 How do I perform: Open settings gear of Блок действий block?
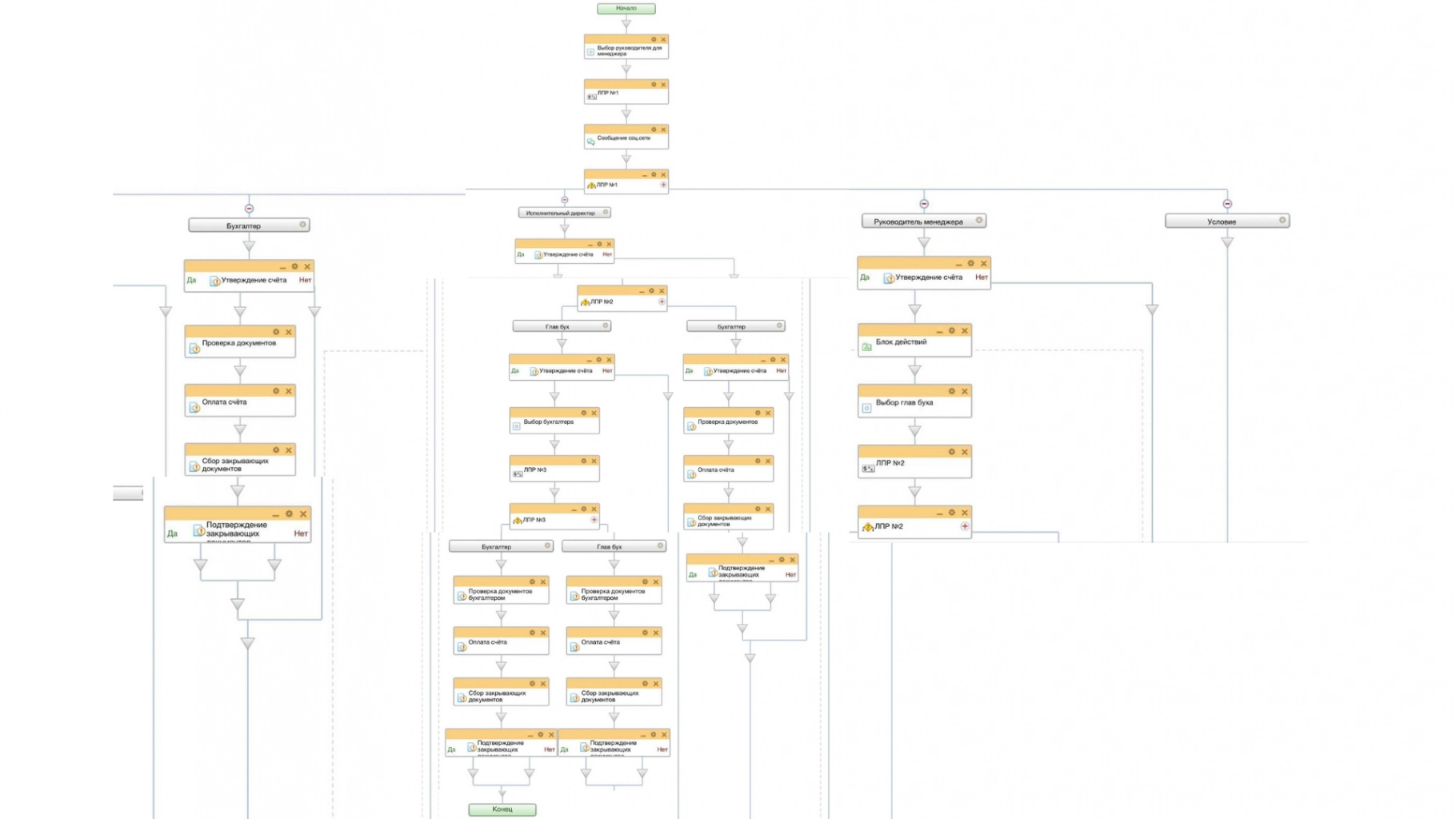952,330
